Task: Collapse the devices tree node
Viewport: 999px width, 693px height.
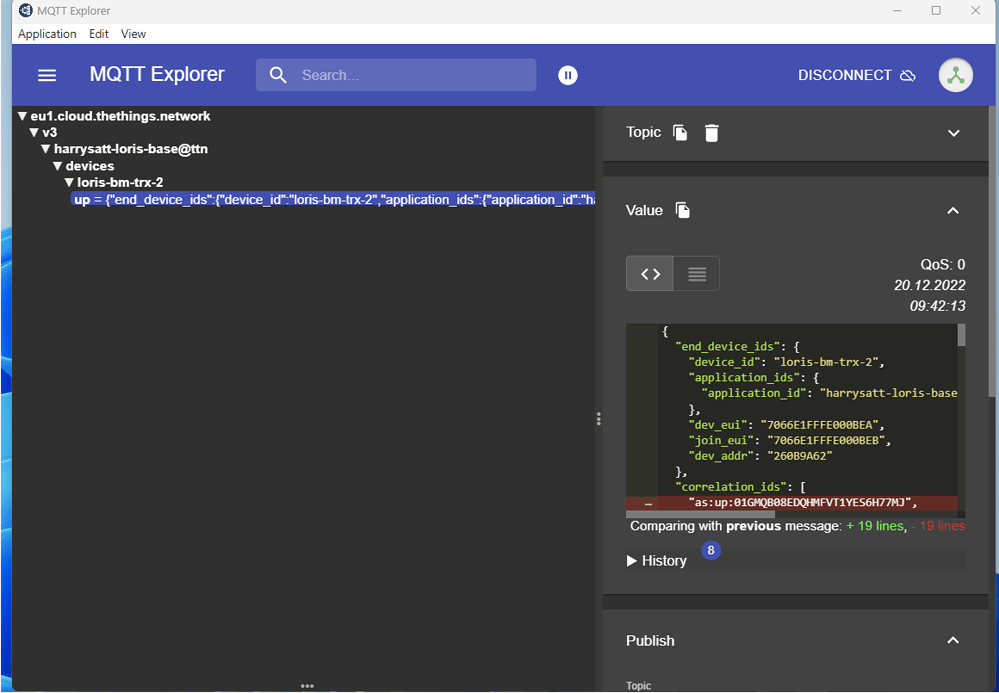Action: [x=57, y=166]
